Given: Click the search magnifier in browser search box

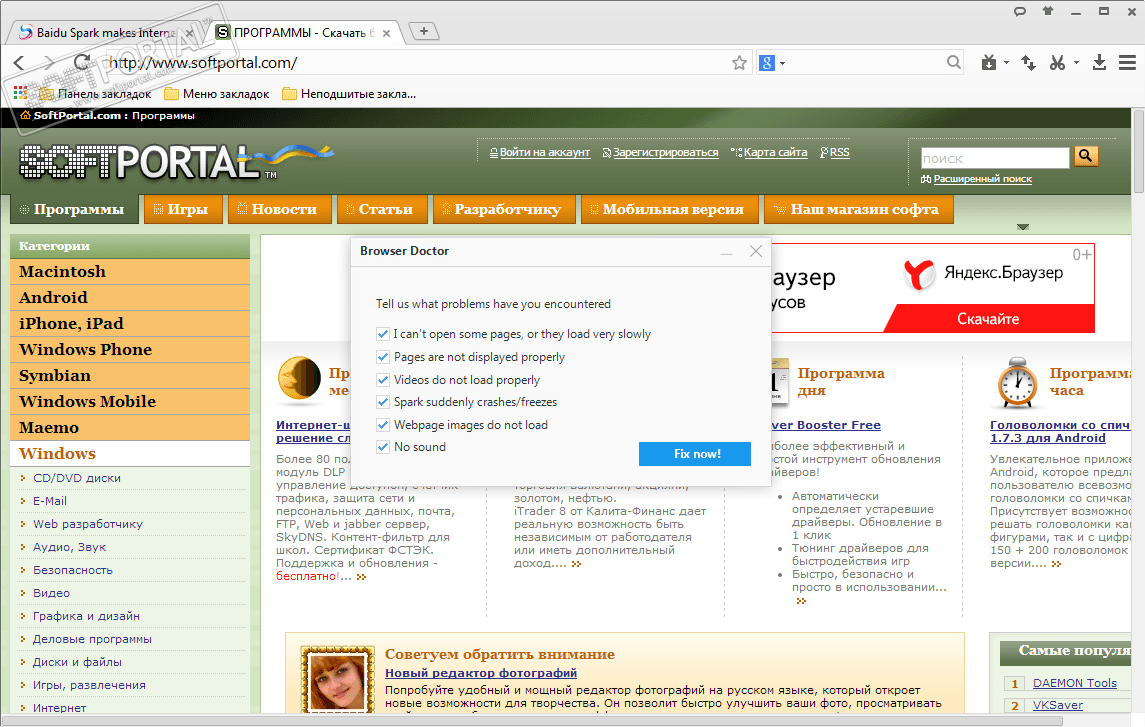Looking at the screenshot, I should click(954, 63).
